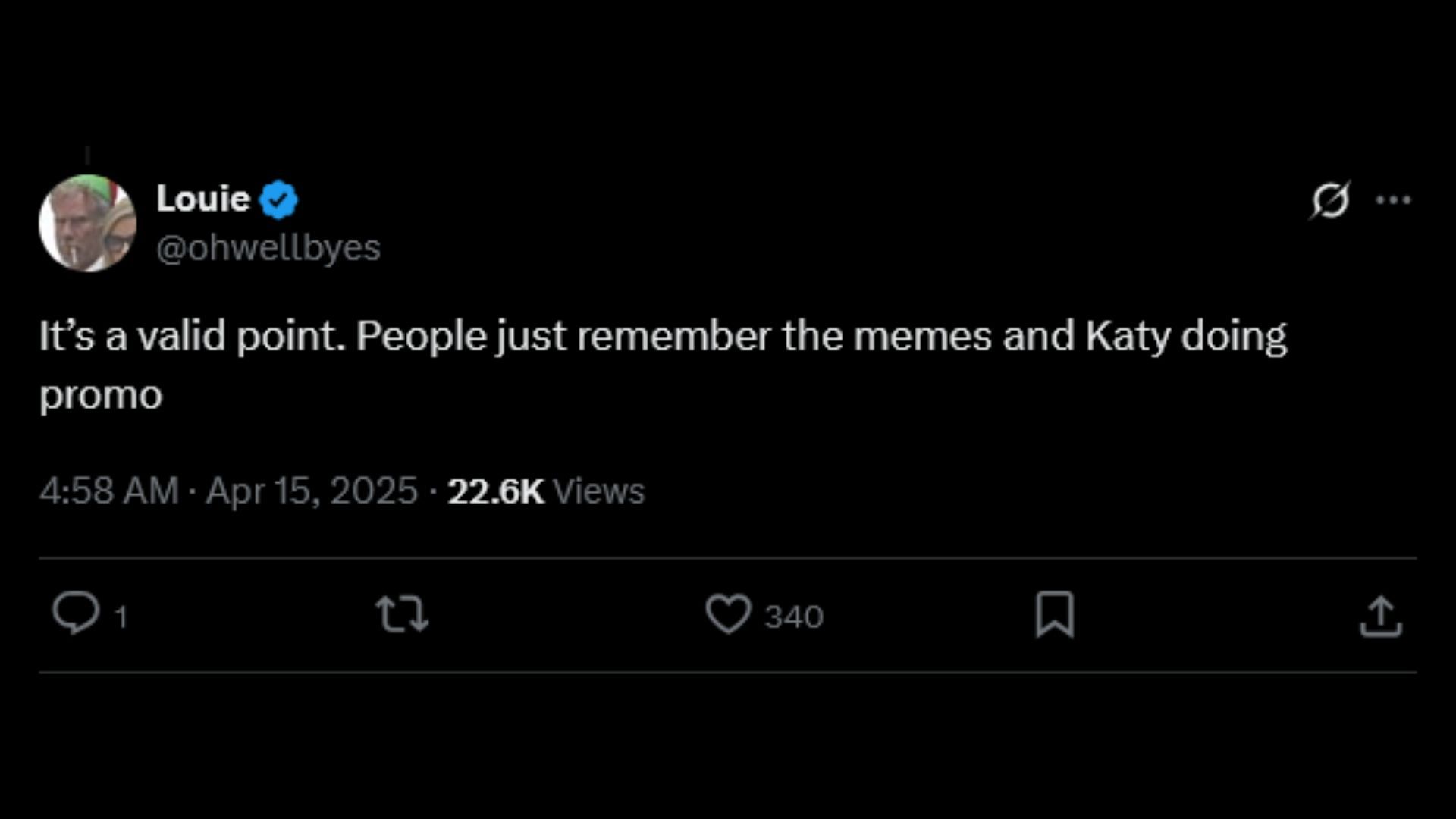Image resolution: width=1456 pixels, height=819 pixels.
Task: Bookmark this post
Action: coord(1055,614)
